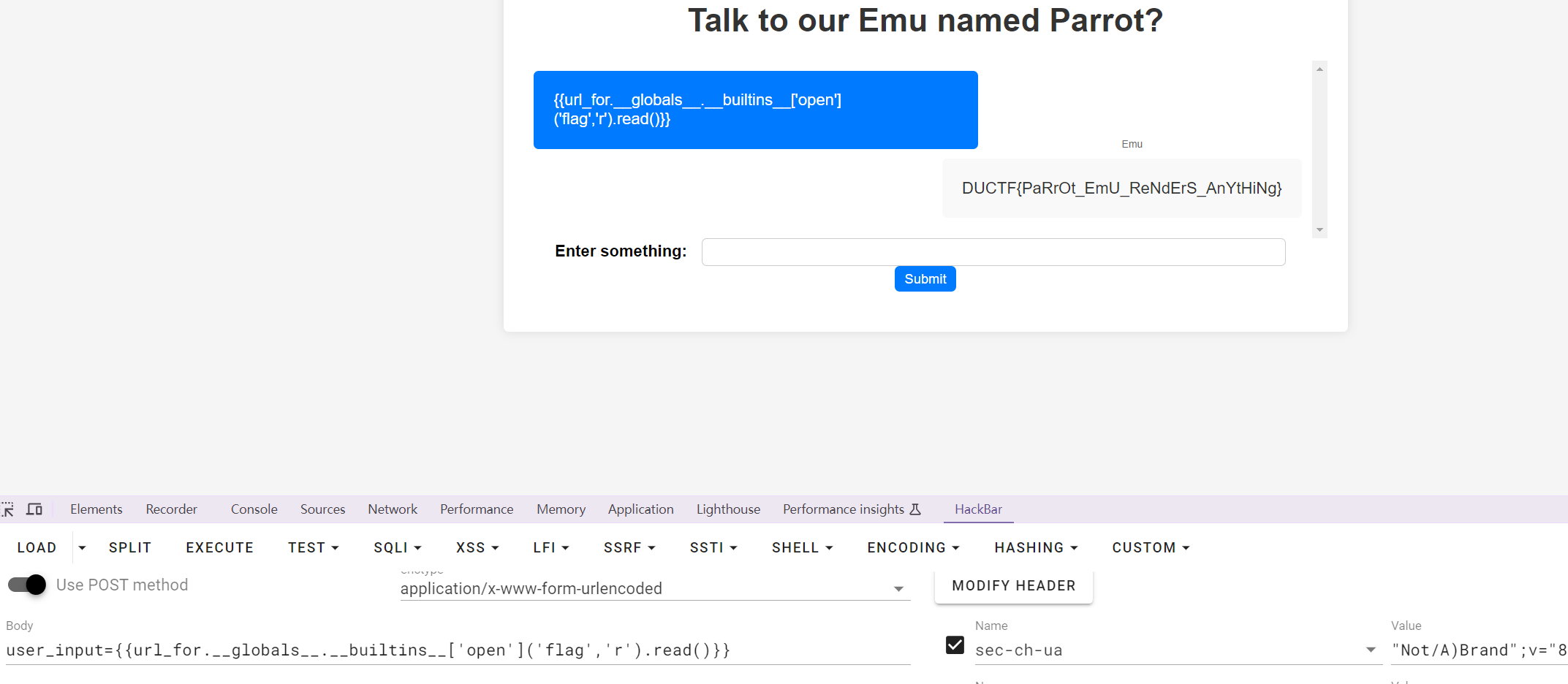Screen dimensions: 1568x684
Task: Click the blue Submit button
Action: pos(925,278)
